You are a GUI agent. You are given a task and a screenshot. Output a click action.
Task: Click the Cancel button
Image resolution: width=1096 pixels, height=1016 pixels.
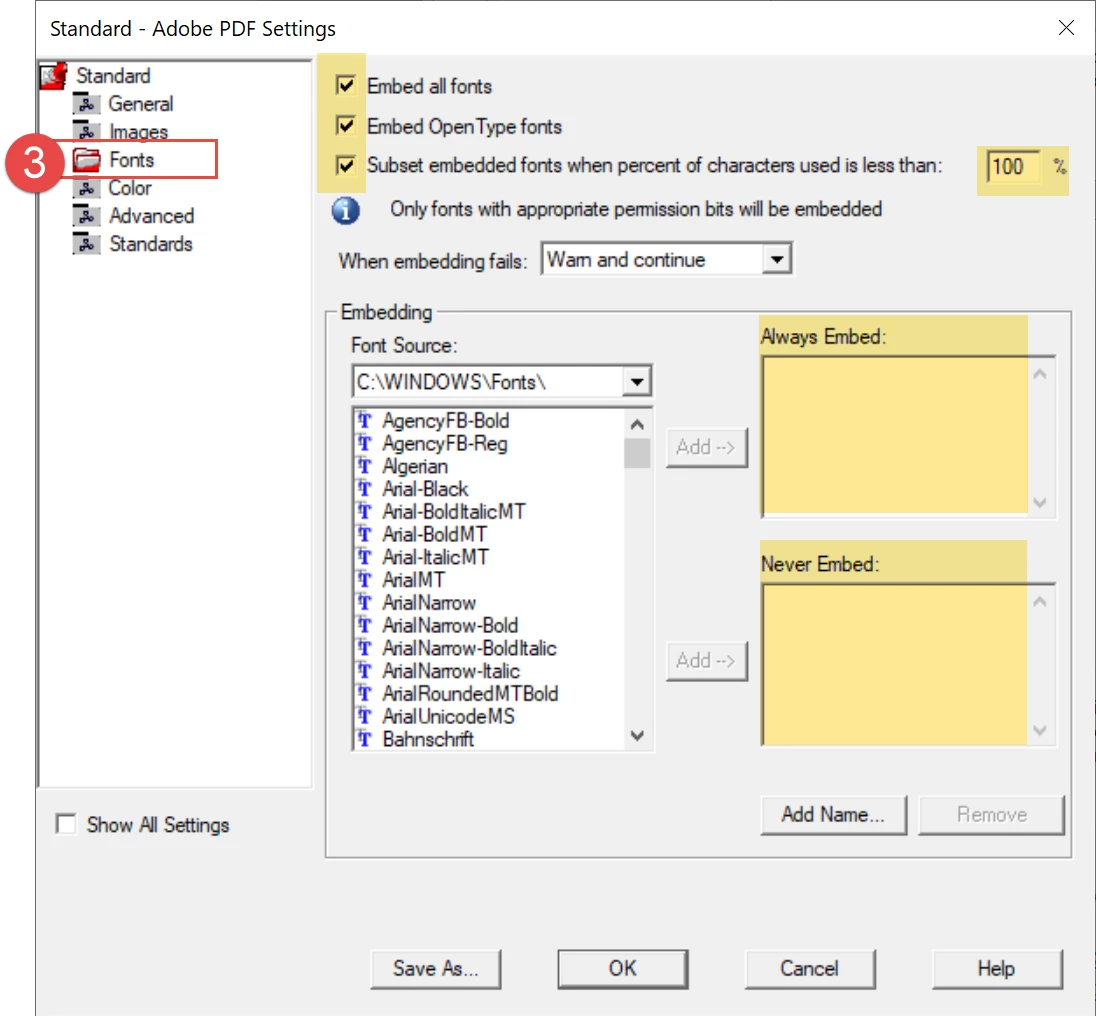click(809, 968)
